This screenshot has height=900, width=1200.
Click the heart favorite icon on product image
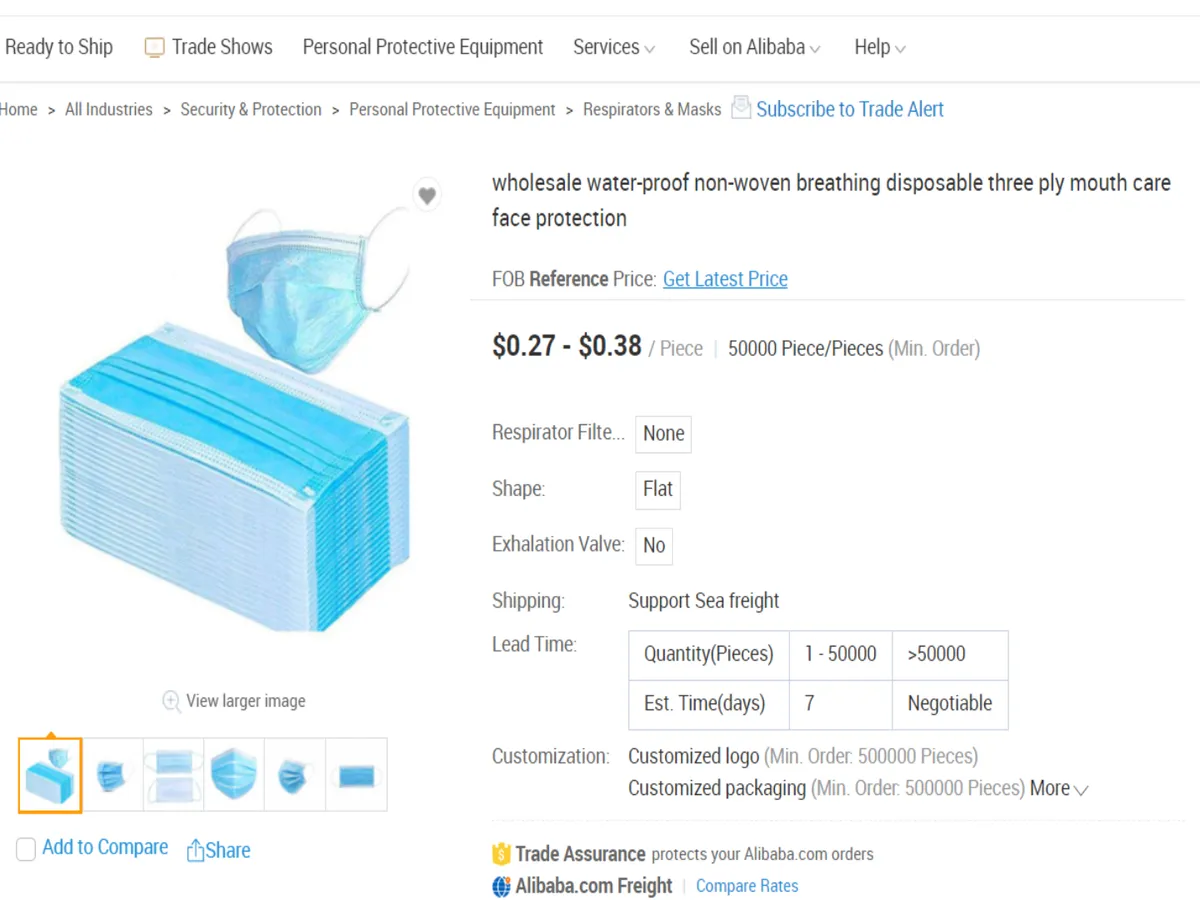(427, 196)
